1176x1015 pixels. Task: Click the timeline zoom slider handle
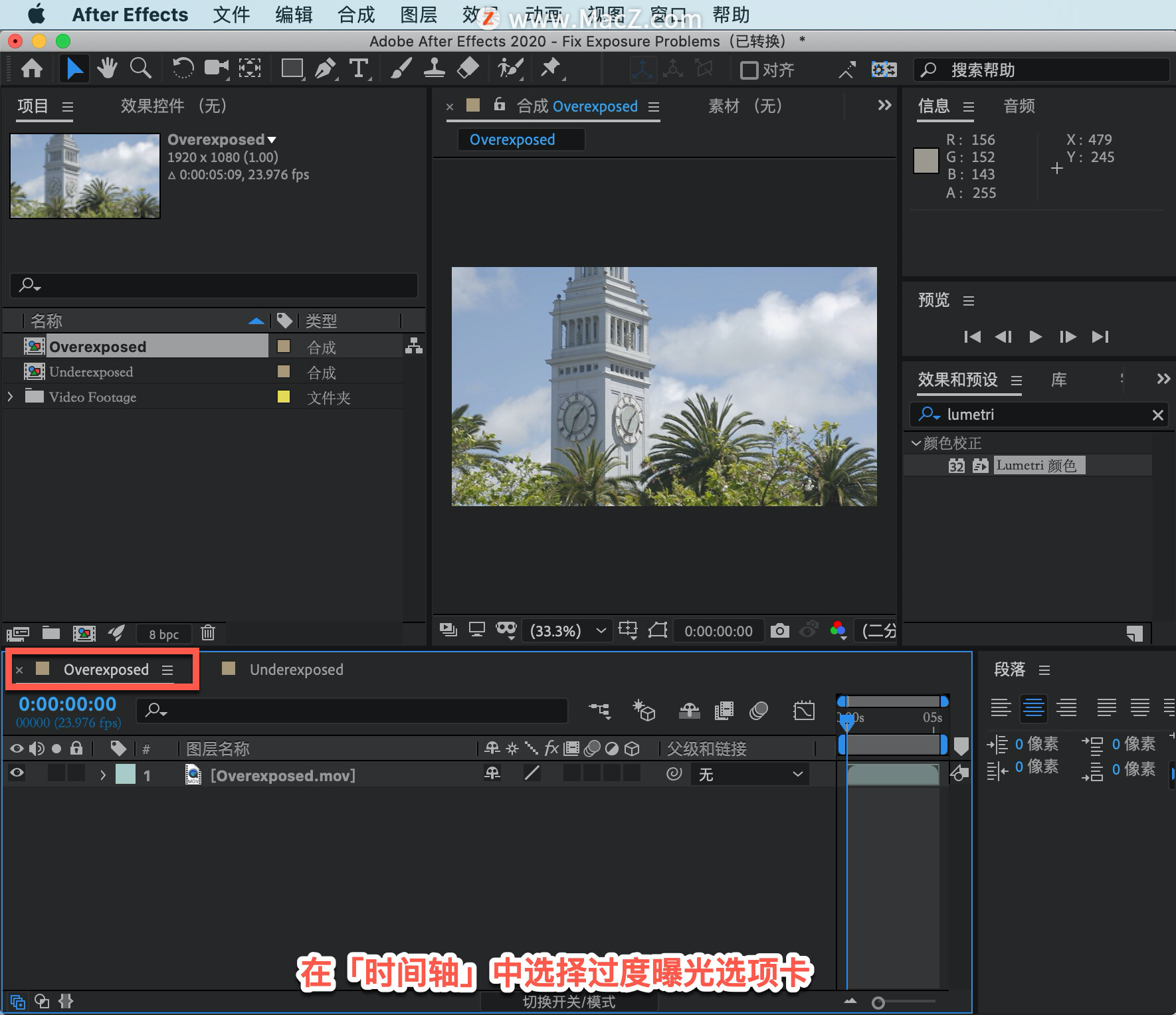tap(878, 1002)
